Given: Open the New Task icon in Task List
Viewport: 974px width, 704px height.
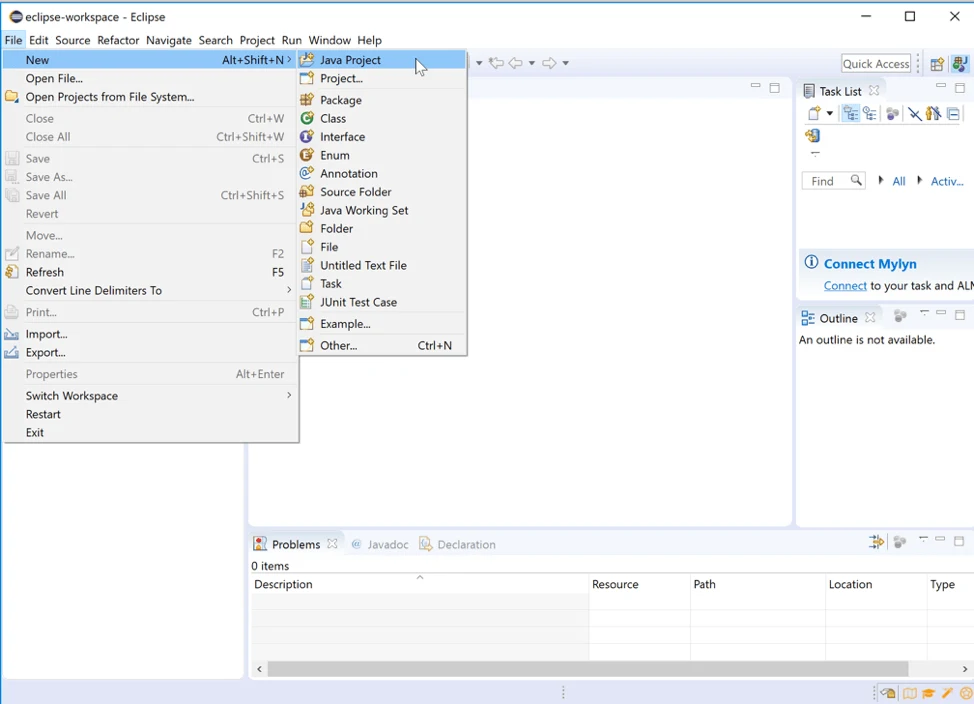Looking at the screenshot, I should pyautogui.click(x=814, y=113).
